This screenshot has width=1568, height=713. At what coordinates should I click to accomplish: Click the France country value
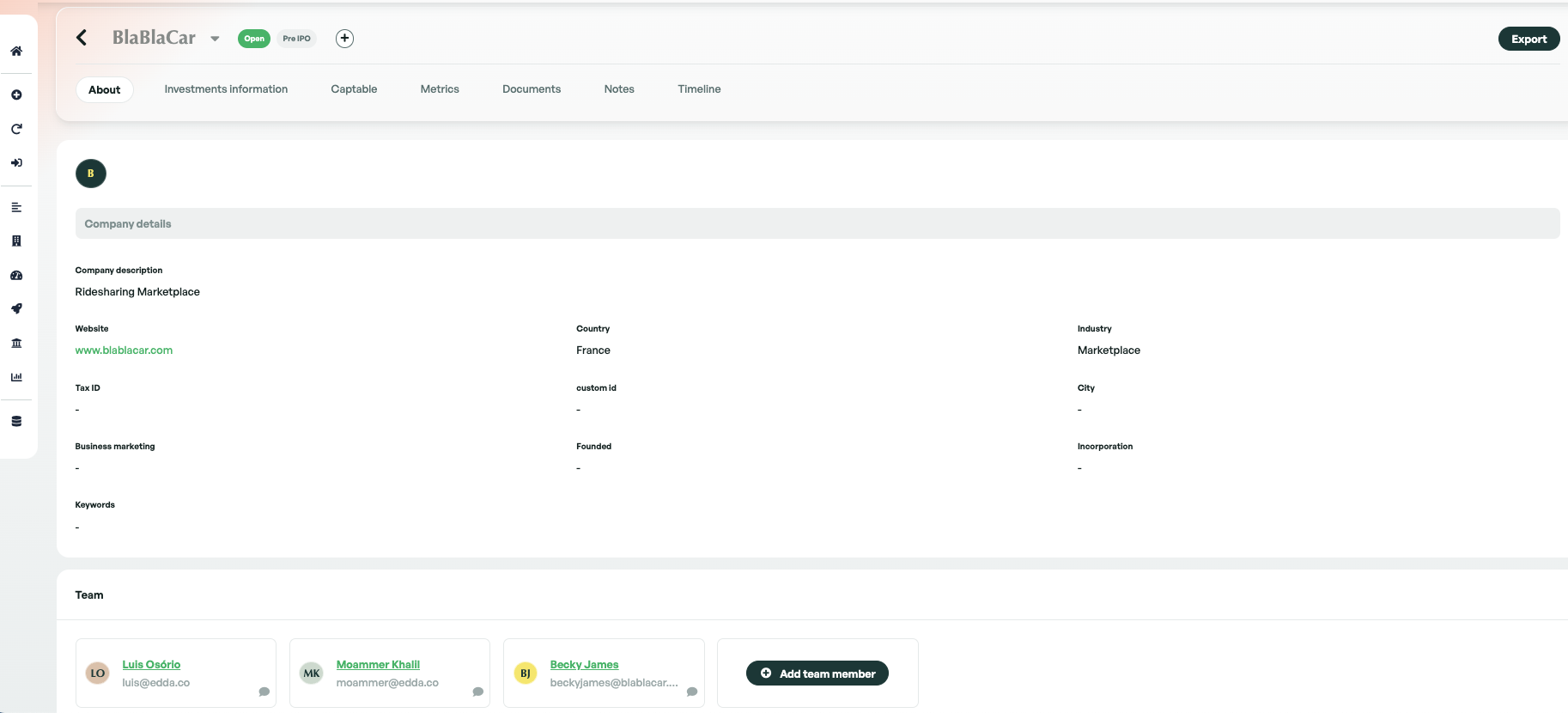[593, 350]
